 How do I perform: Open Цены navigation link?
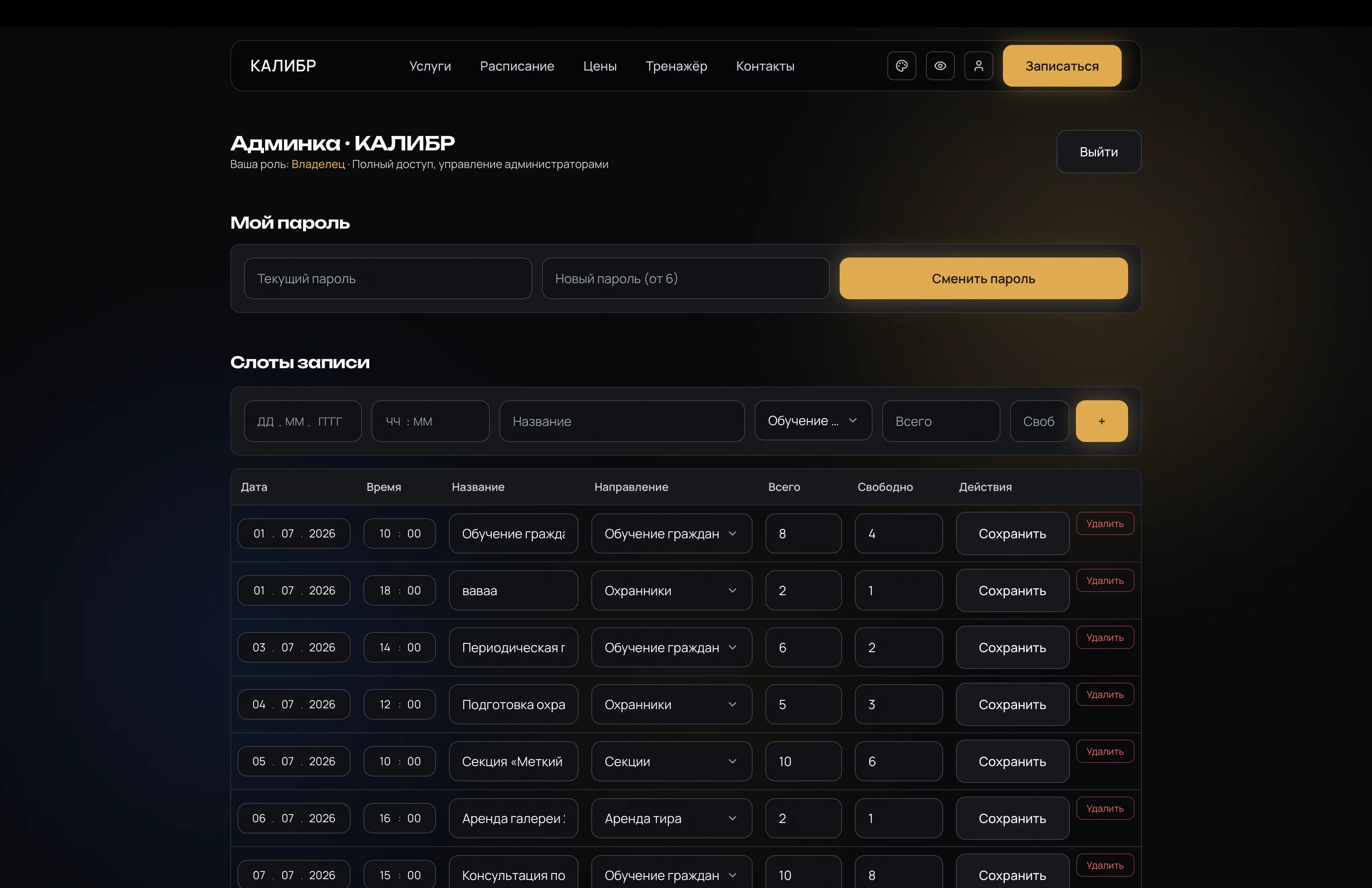click(599, 66)
